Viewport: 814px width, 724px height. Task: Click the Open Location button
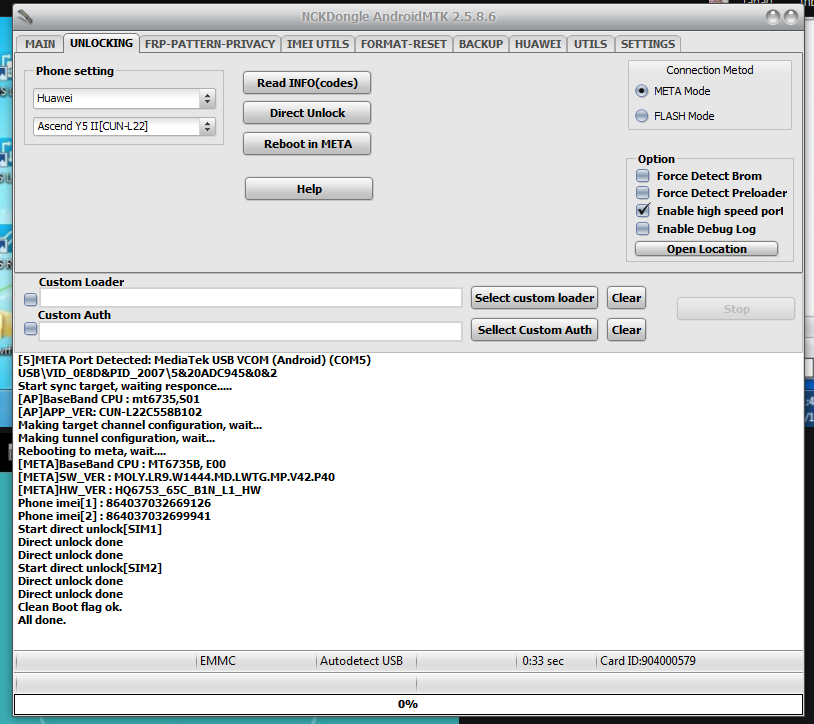(706, 249)
